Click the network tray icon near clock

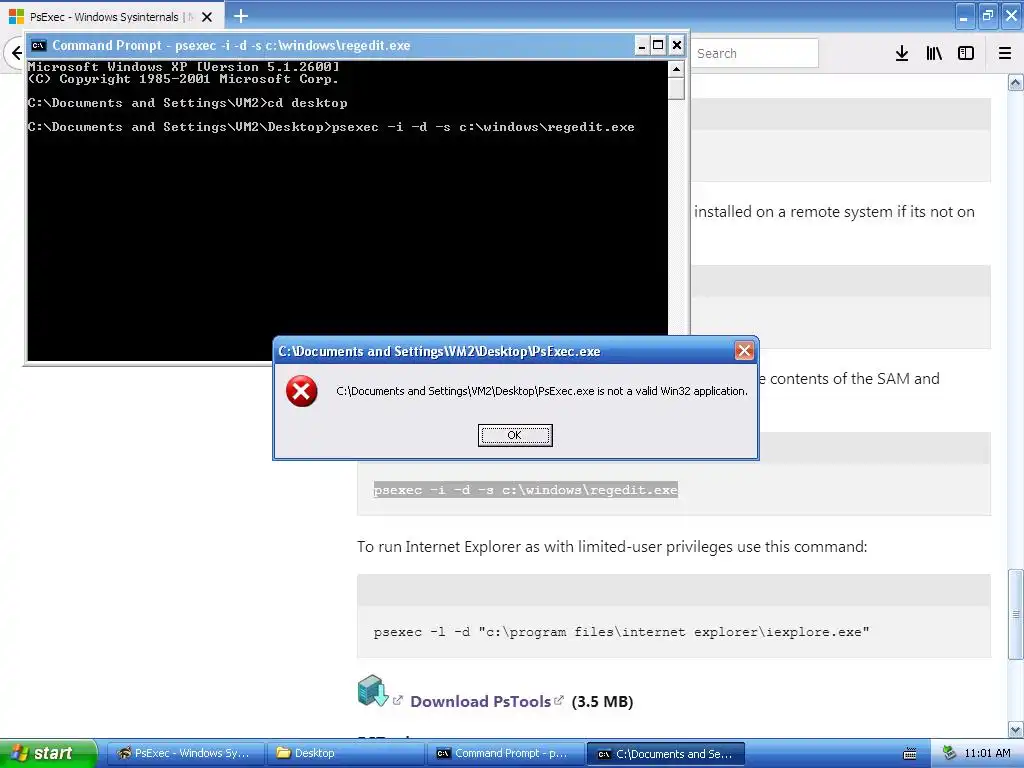pyautogui.click(x=950, y=753)
